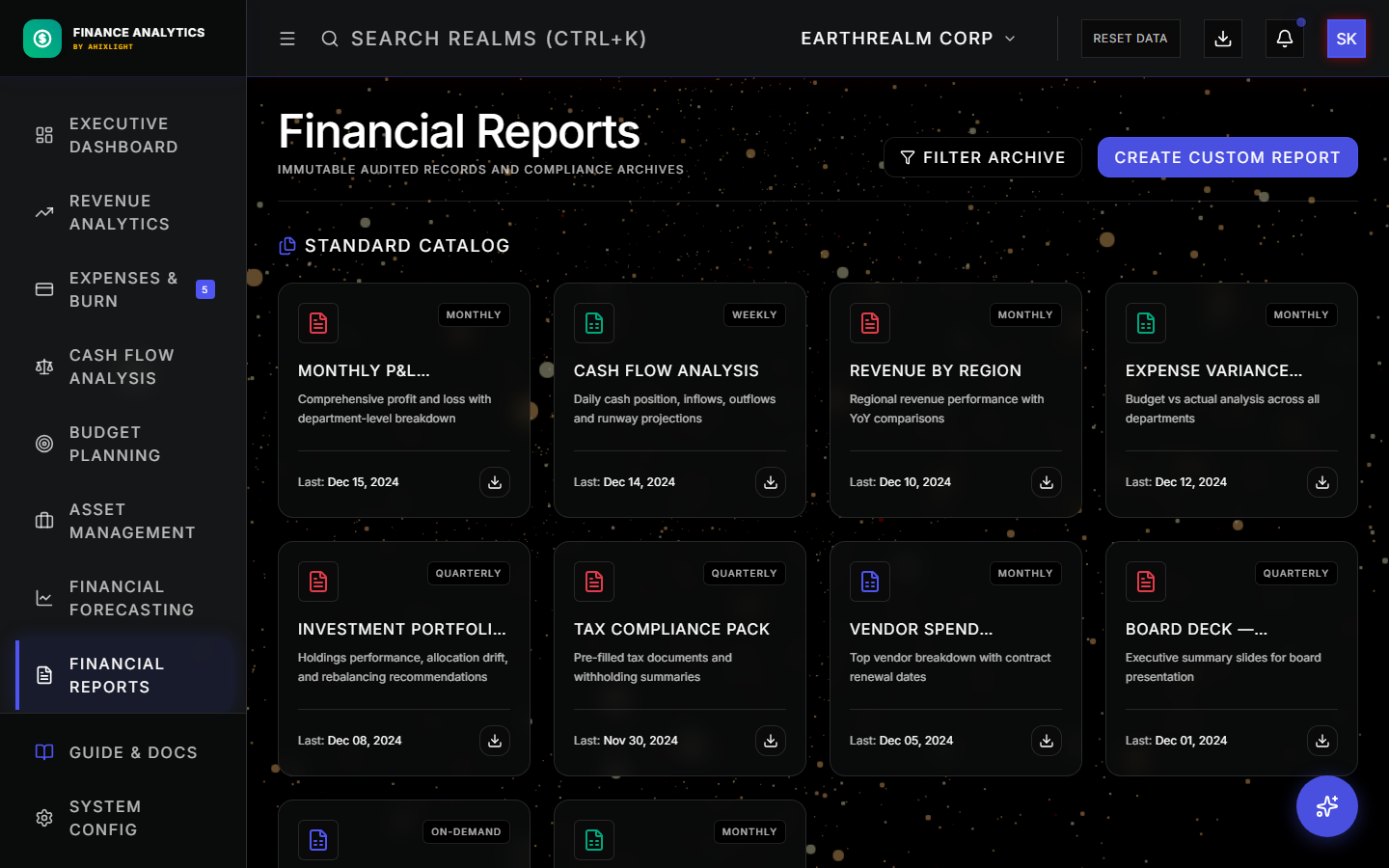Click the Board Deck file icon
Screen dimensions: 1389x868
1146,582
